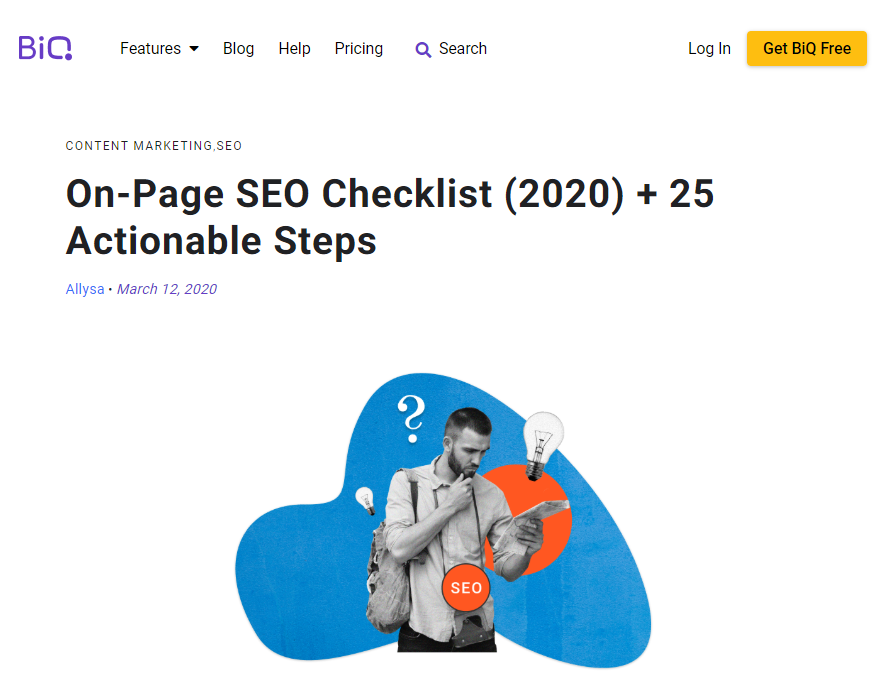Open author Allysa's profile link
The image size is (881, 688).
pos(85,289)
